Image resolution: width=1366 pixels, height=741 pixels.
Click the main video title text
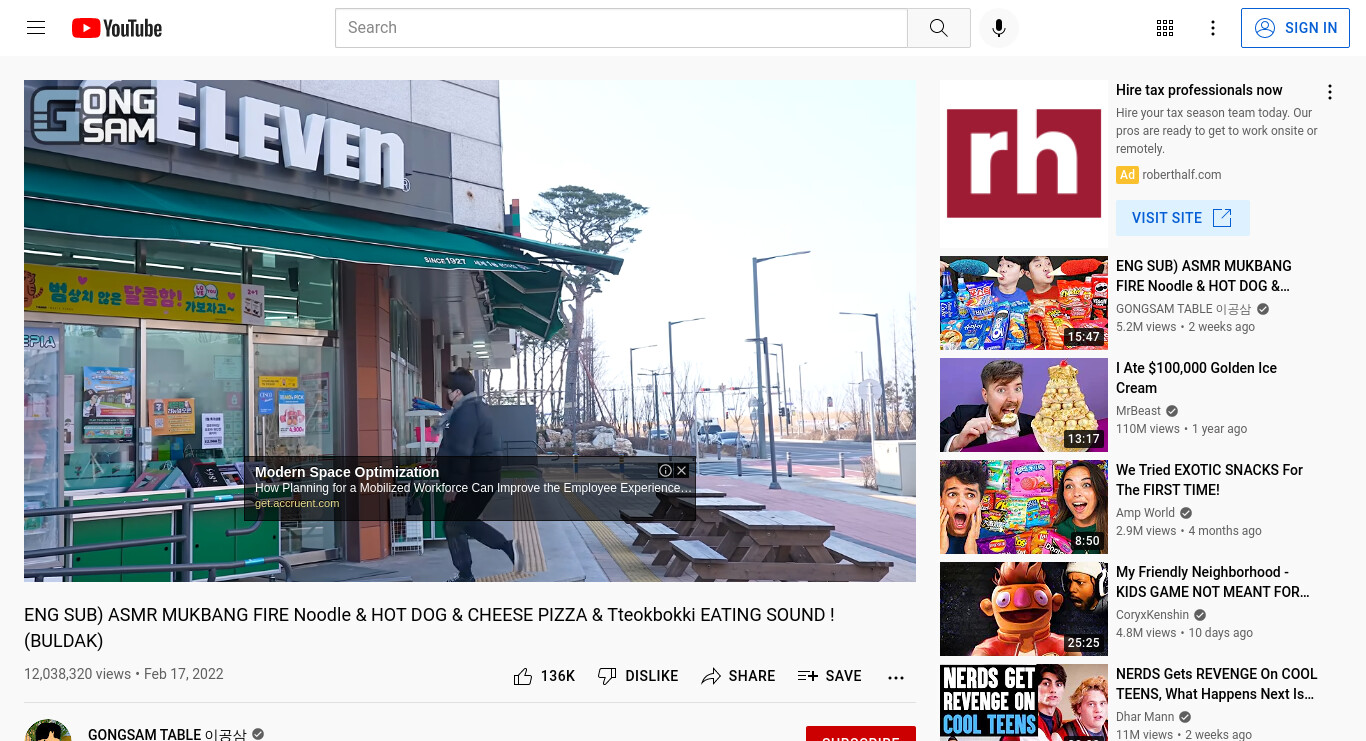429,628
